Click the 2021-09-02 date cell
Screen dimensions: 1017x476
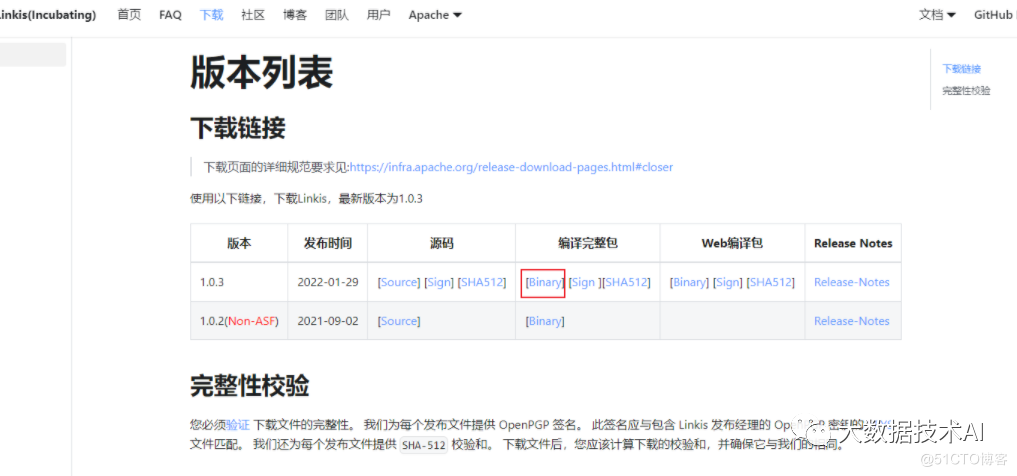(328, 321)
